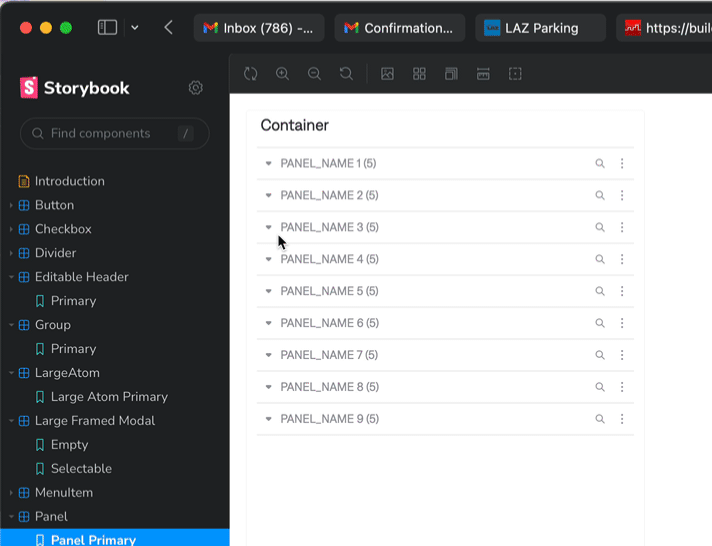This screenshot has height=546, width=712.
Task: Zoom in on the story canvas
Action: point(283,74)
